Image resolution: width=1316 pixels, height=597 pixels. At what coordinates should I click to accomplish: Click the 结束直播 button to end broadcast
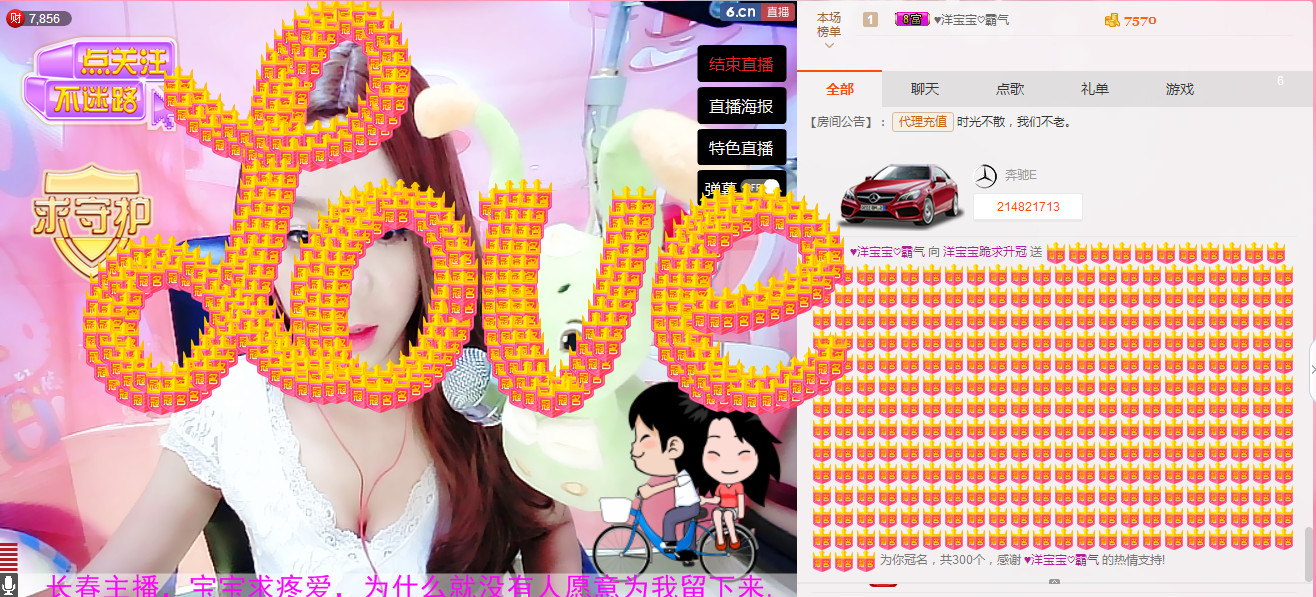(741, 64)
